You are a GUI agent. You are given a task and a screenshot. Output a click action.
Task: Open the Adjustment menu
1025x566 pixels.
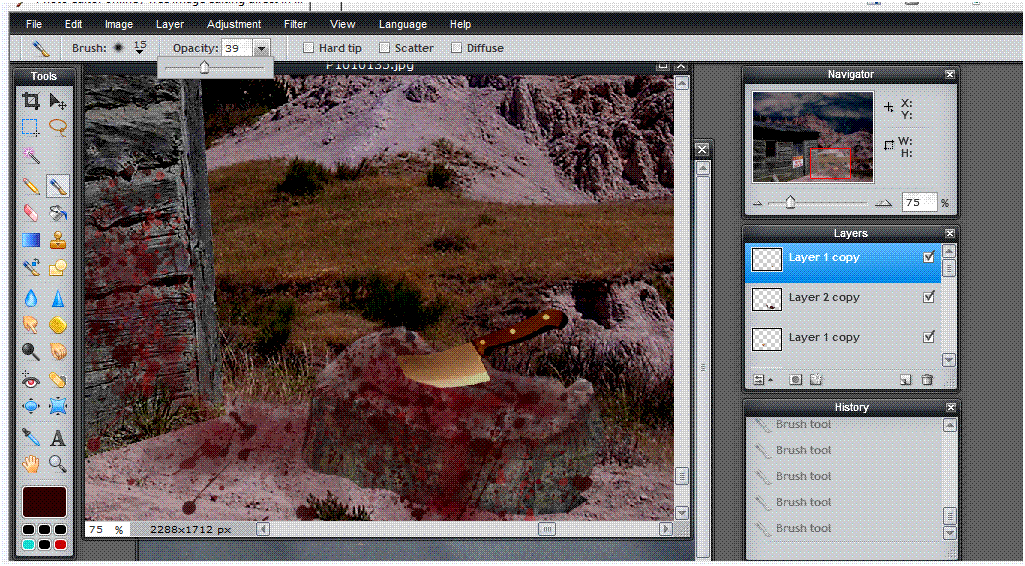[x=234, y=24]
